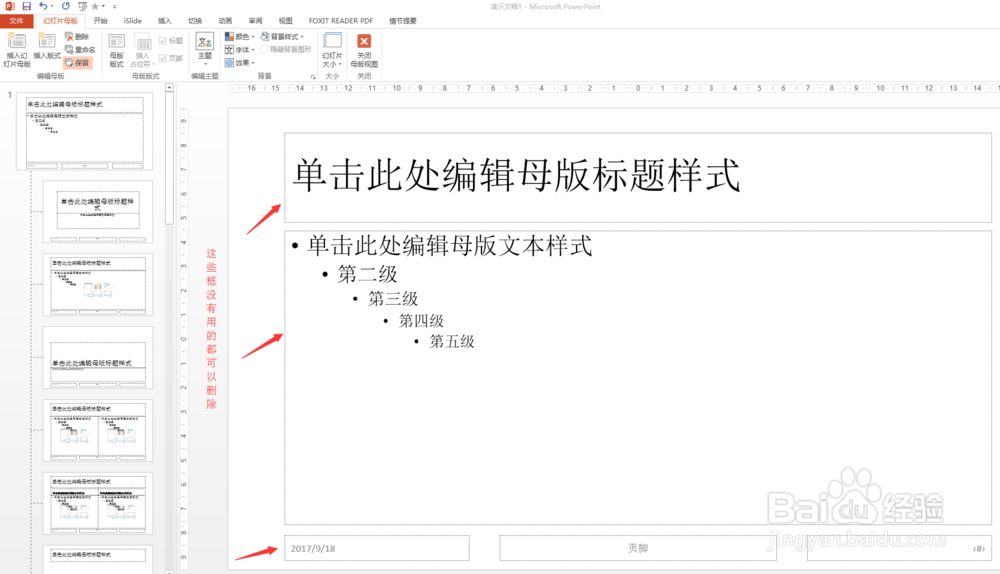Open the Themes (主题) gallery
Image resolution: width=1000 pixels, height=574 pixels.
click(x=205, y=47)
